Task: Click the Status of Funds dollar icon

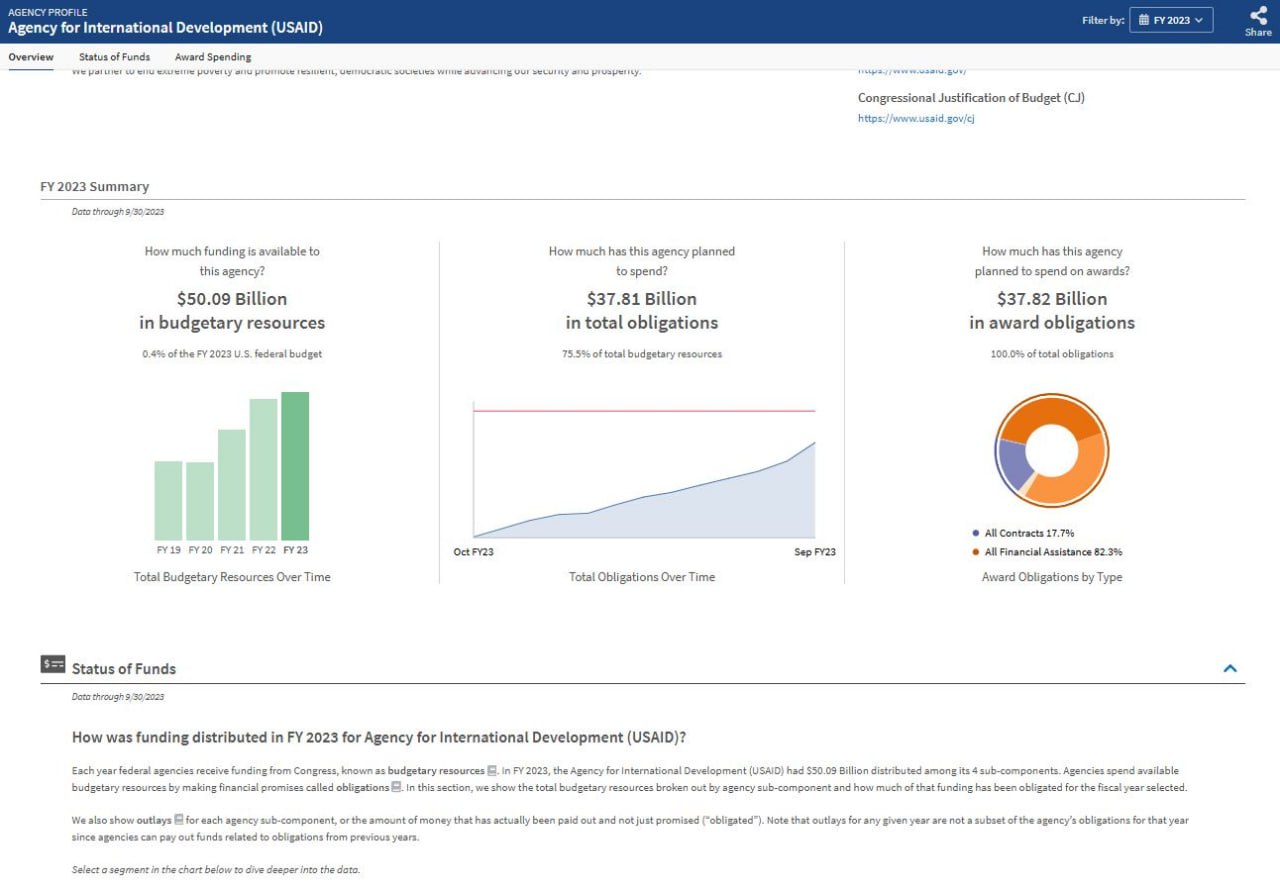Action: click(x=53, y=664)
